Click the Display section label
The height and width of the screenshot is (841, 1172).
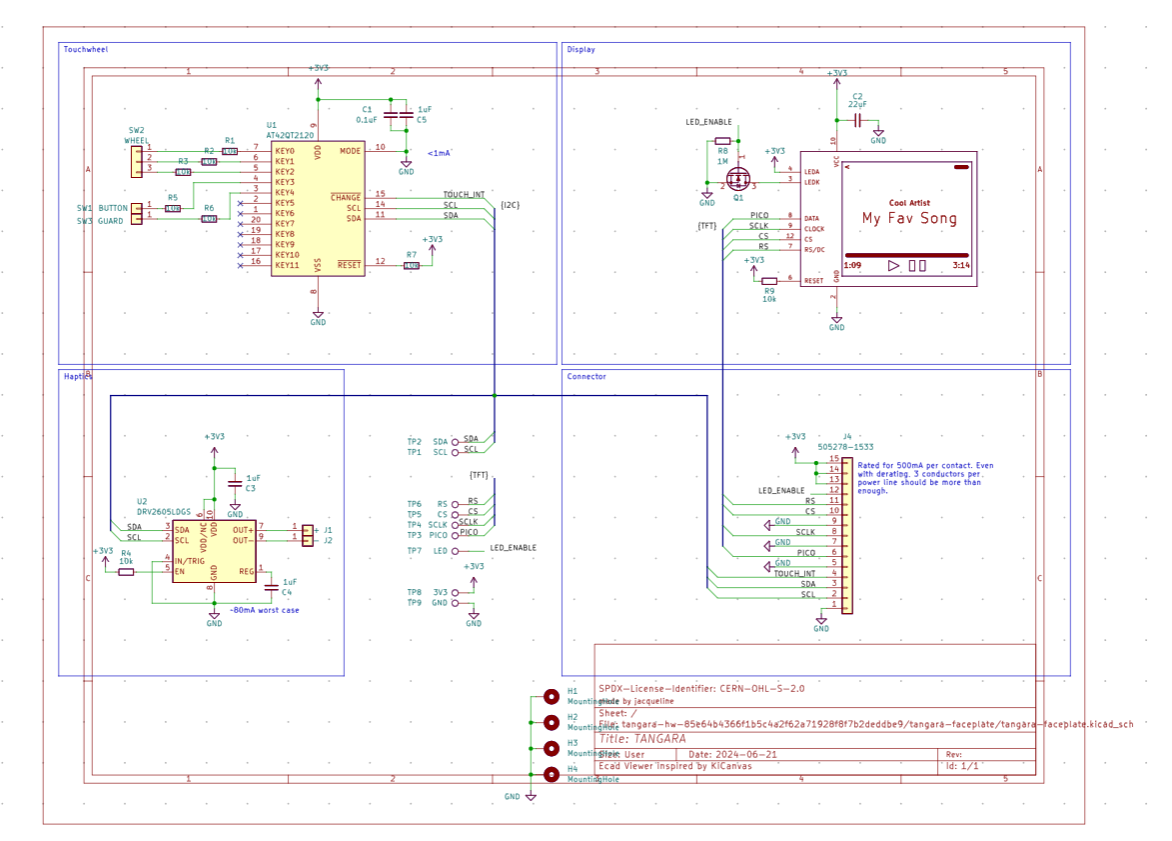click(581, 49)
